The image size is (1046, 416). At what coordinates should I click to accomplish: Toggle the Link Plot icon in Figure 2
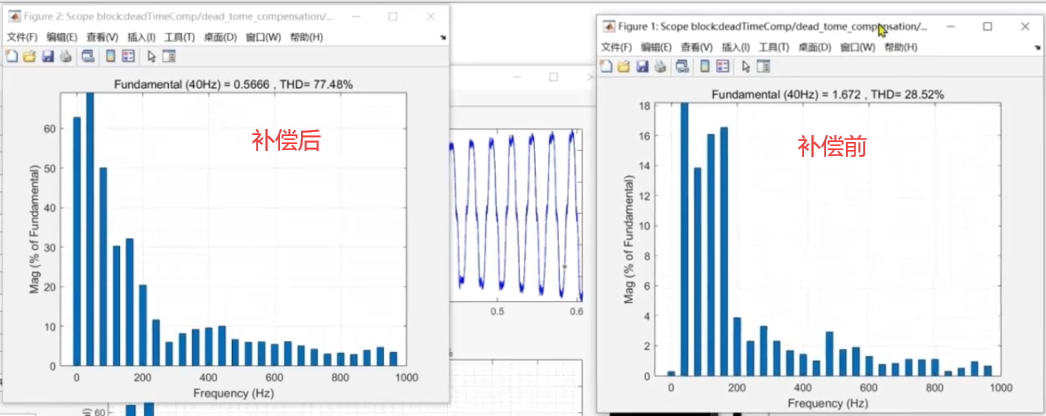[89, 57]
